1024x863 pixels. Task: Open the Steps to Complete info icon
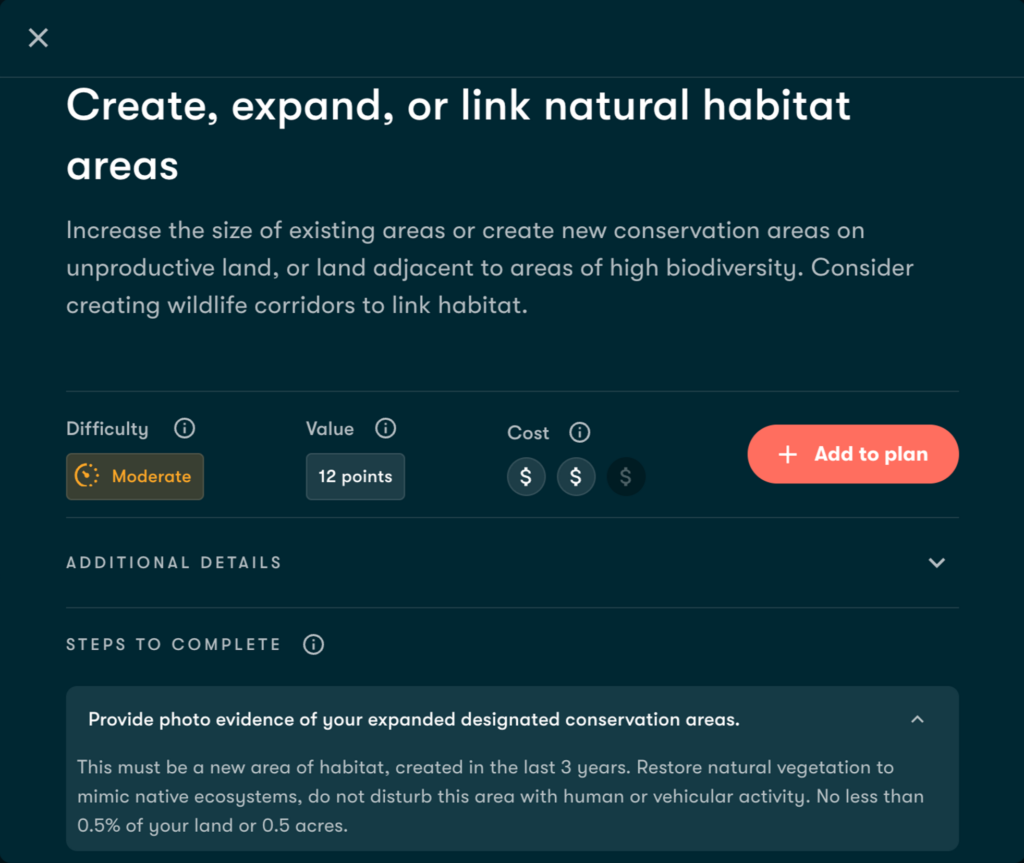point(313,644)
